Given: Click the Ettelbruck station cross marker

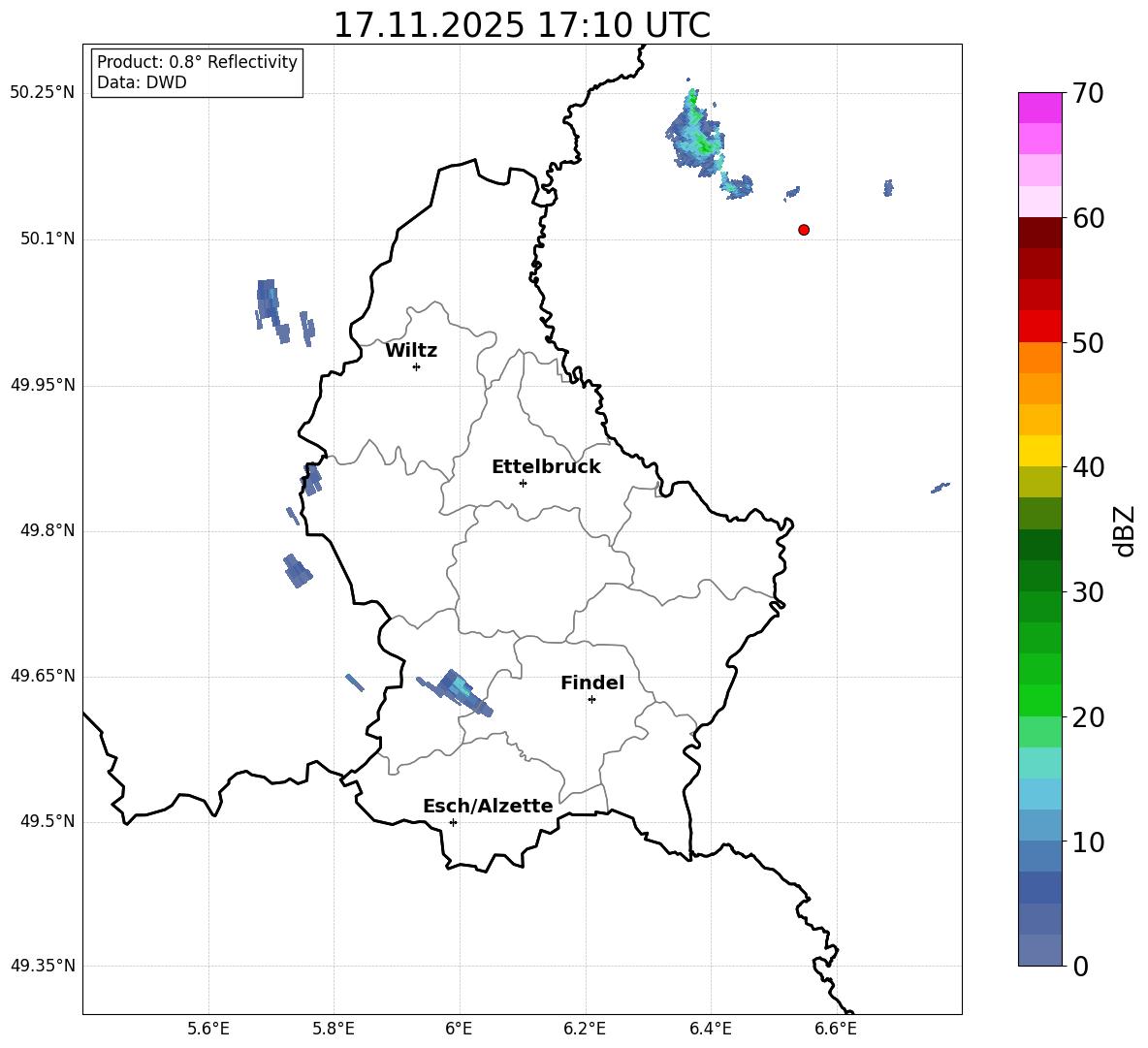Looking at the screenshot, I should point(523,483).
